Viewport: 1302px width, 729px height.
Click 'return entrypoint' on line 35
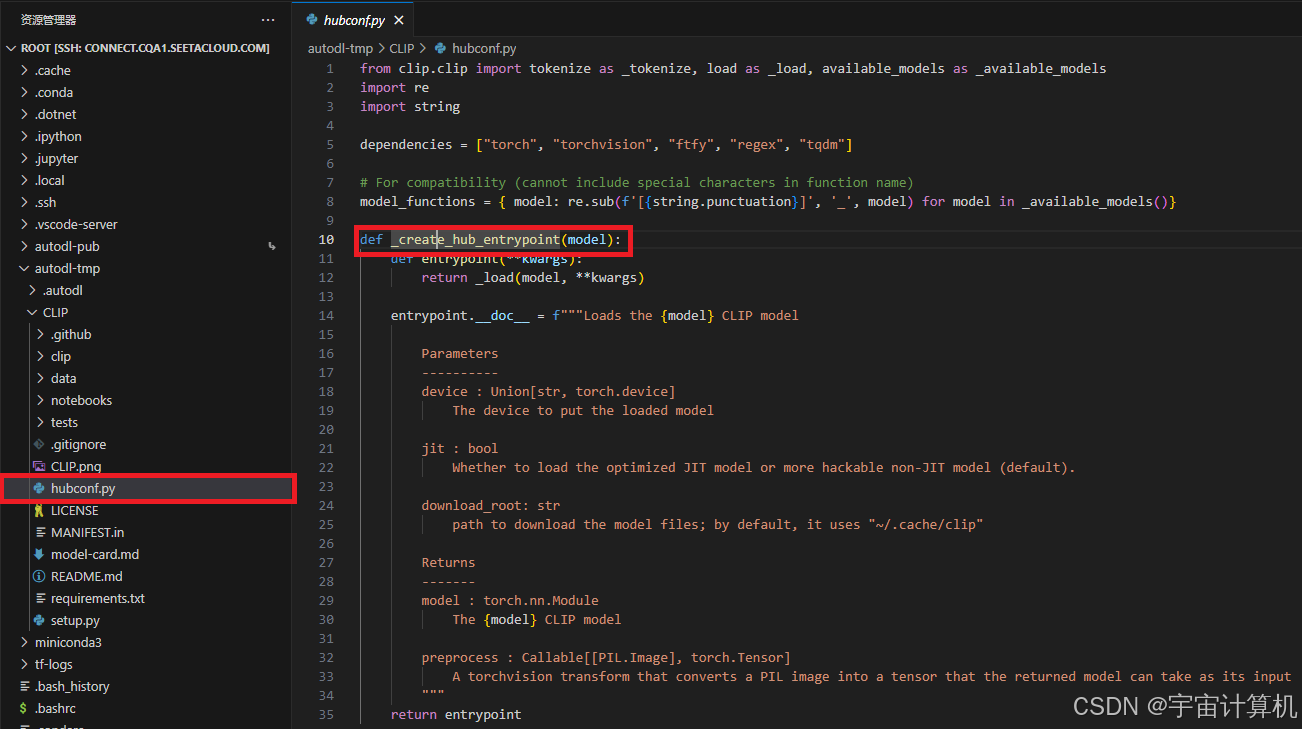pyautogui.click(x=456, y=715)
